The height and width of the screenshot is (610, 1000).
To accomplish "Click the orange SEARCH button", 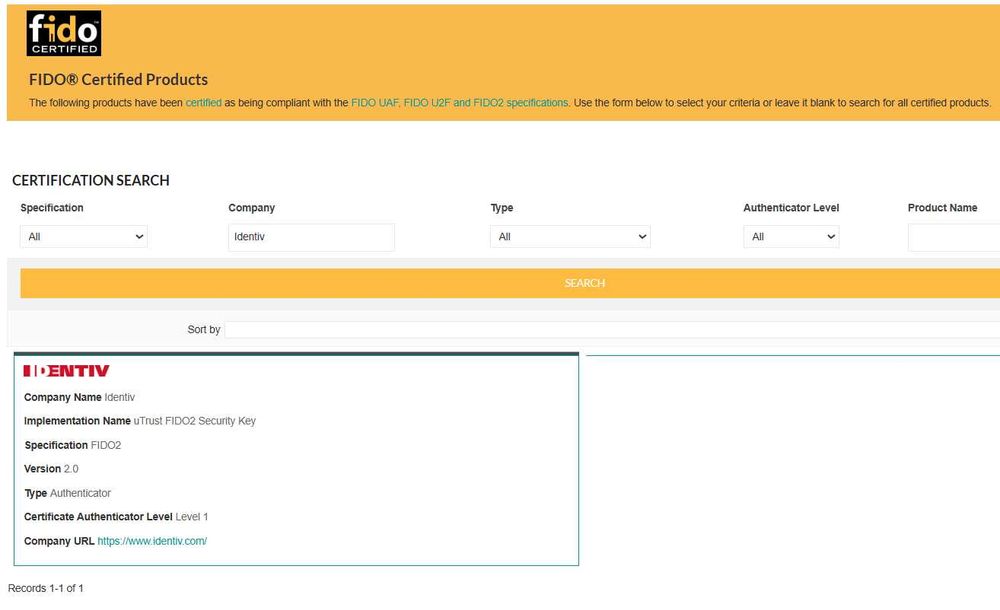I will (x=510, y=283).
